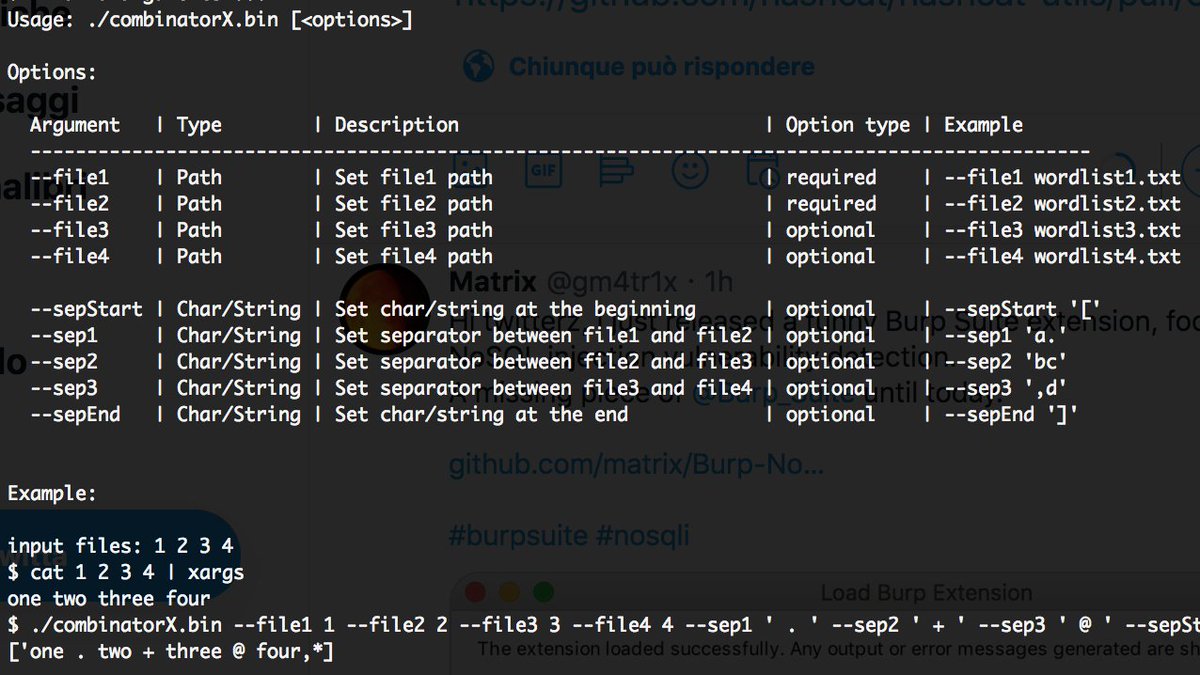
Task: Click the globe icon beside 'Chiunque può rispondere'
Action: coord(477,66)
